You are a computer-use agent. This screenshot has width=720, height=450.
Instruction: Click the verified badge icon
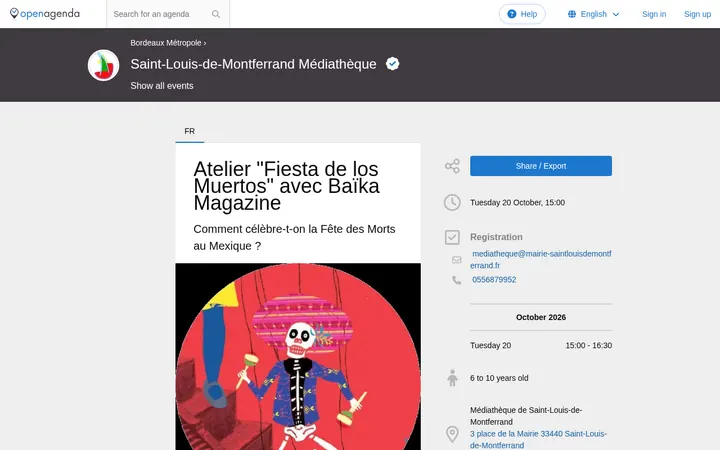click(x=392, y=63)
